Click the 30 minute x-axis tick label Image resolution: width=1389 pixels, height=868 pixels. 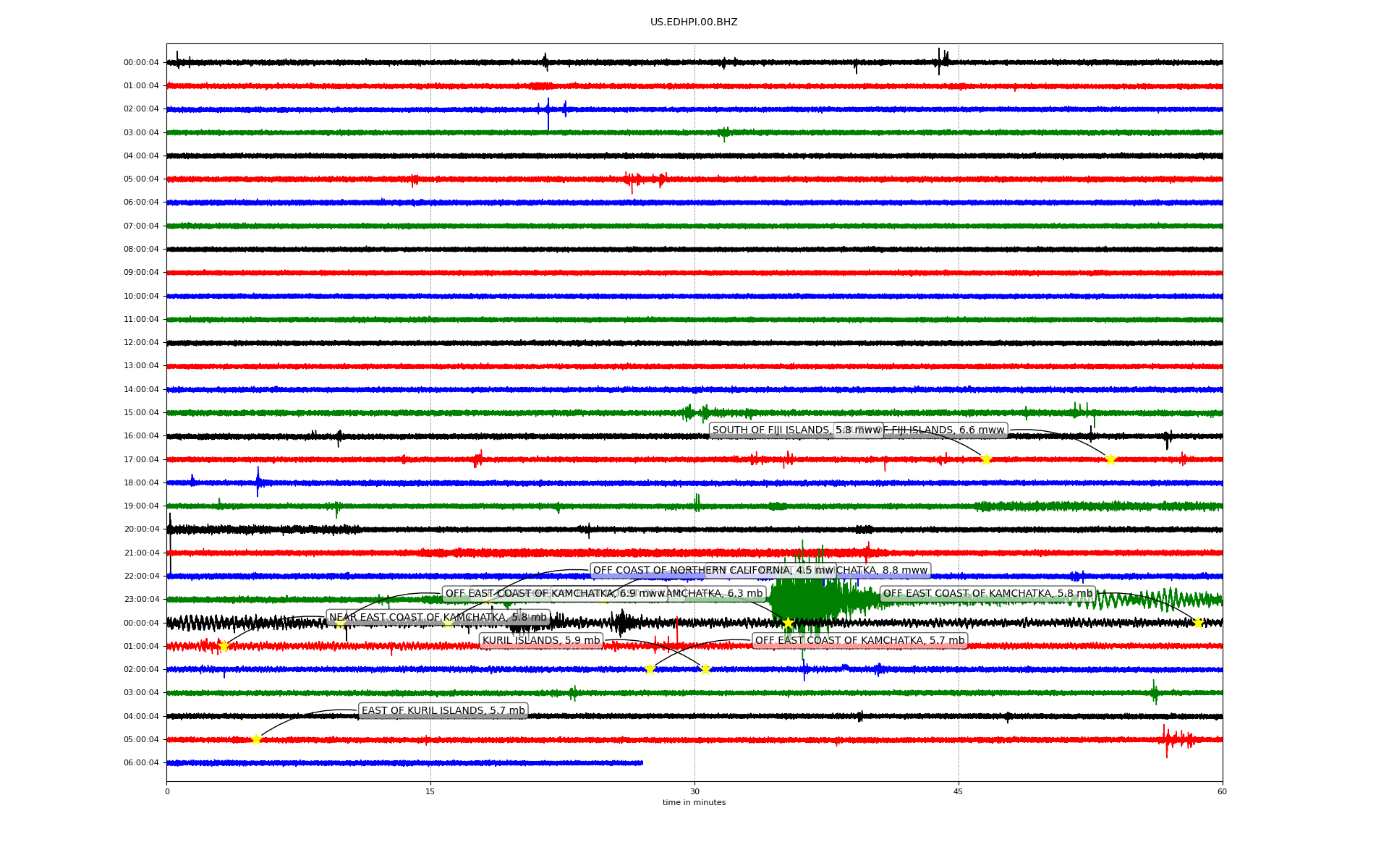694,792
